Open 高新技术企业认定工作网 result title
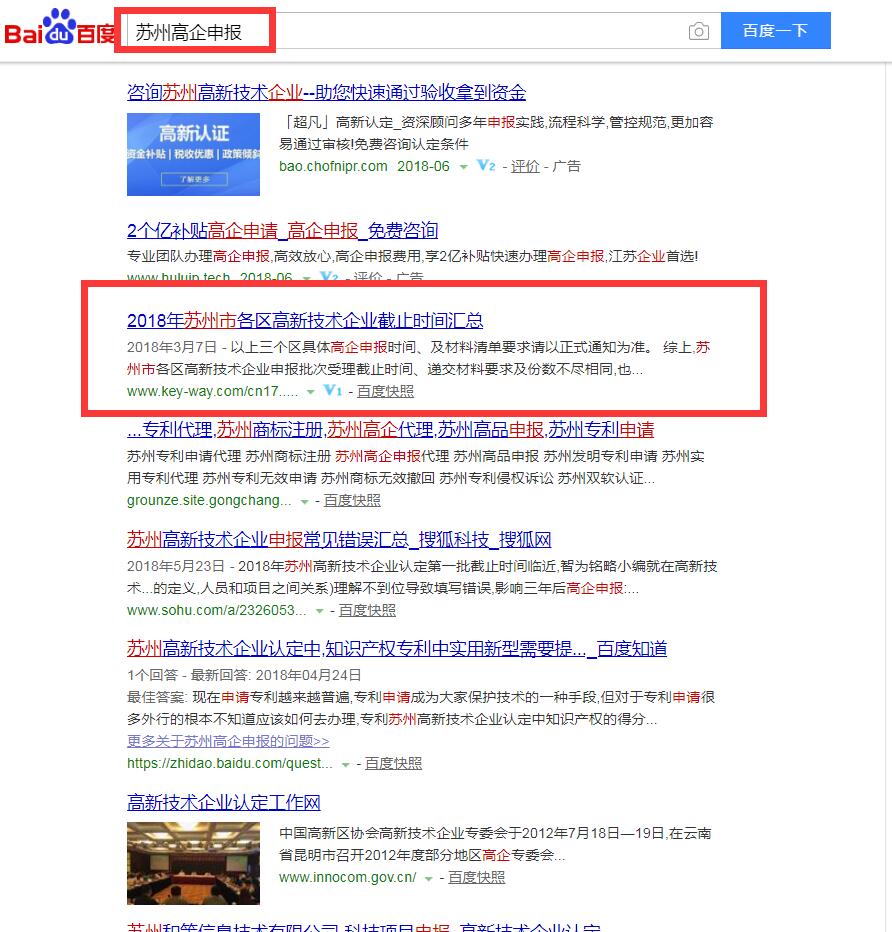Image resolution: width=892 pixels, height=932 pixels. click(224, 803)
